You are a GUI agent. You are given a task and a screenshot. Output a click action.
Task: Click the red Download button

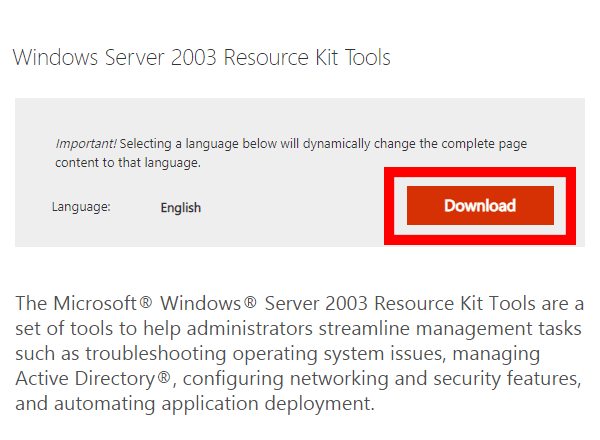(x=480, y=206)
